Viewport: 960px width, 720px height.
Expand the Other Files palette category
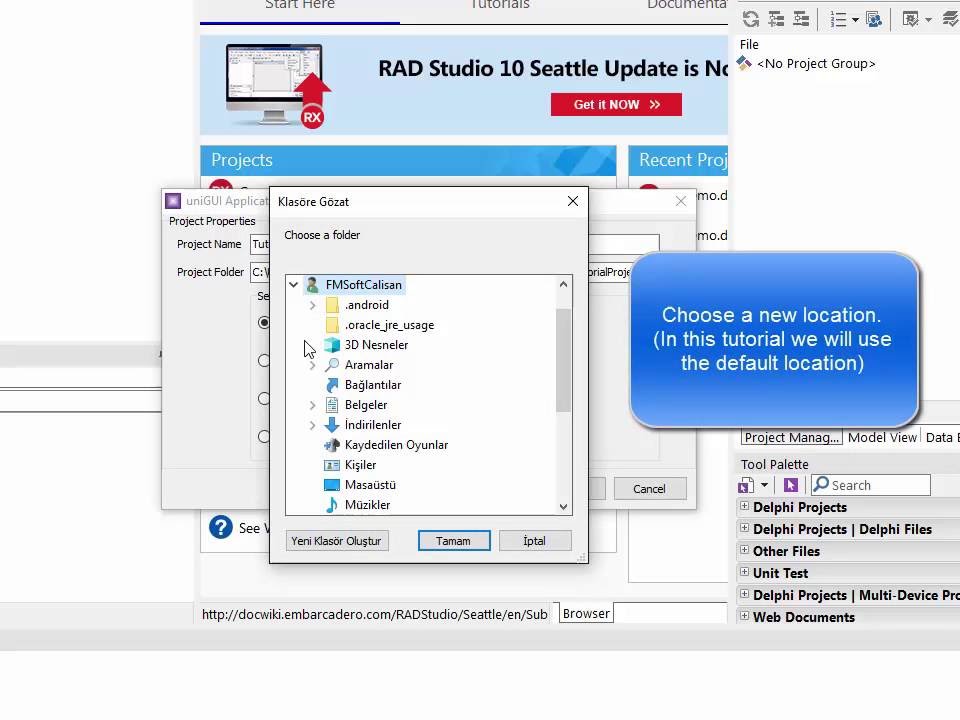coord(744,550)
